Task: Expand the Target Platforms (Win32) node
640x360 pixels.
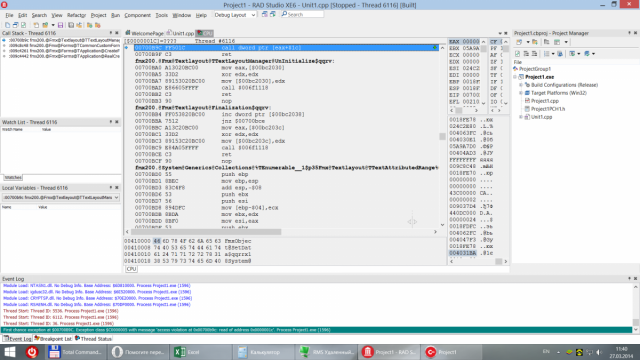Action: click(521, 93)
